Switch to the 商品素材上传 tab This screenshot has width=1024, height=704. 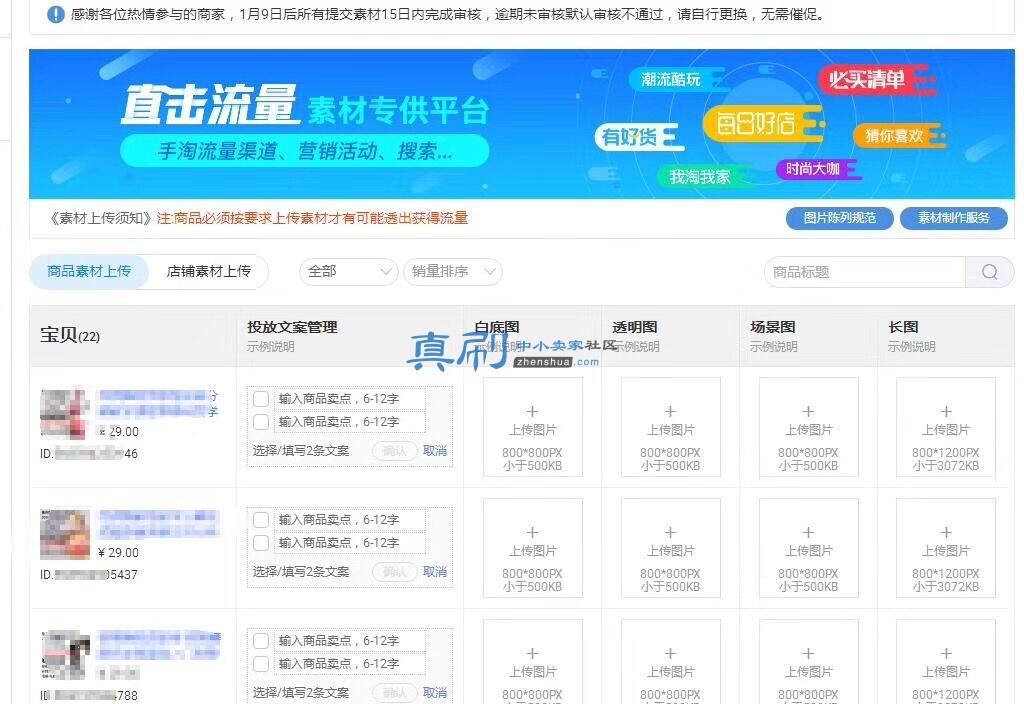pos(89,271)
